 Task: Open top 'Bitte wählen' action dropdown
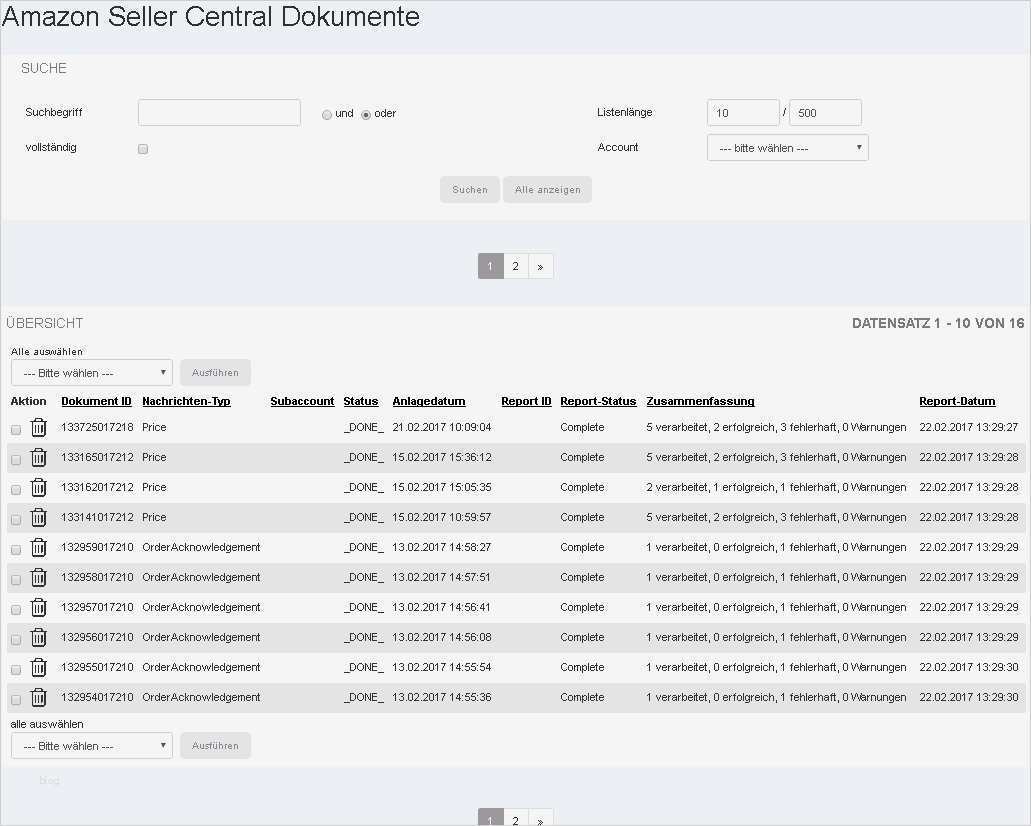tap(92, 373)
